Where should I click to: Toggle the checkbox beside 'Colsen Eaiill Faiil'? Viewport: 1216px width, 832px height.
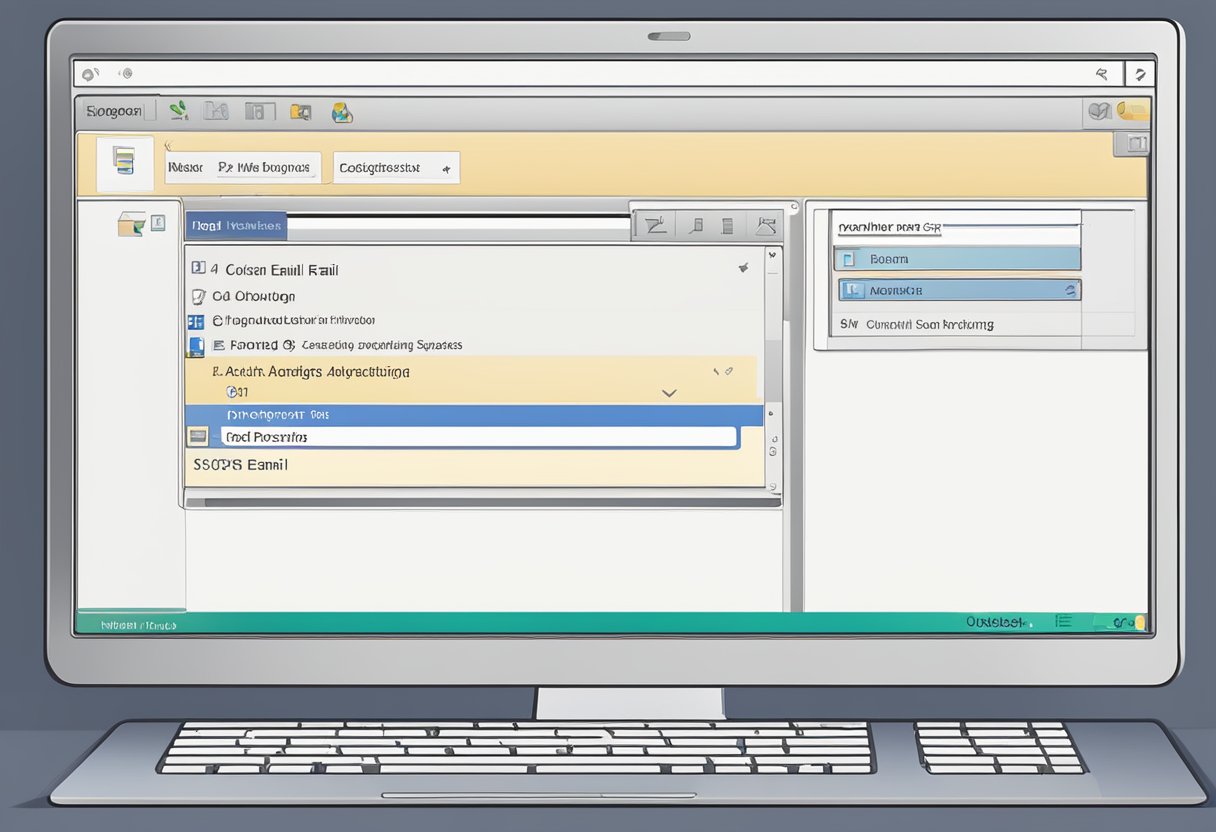198,268
